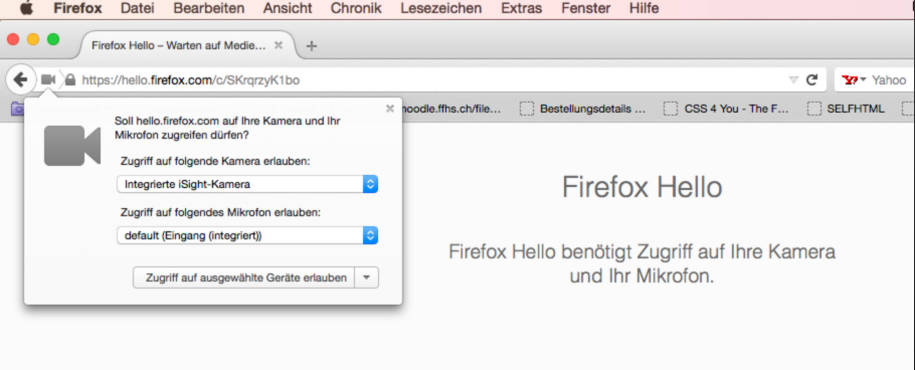The width and height of the screenshot is (915, 370).
Task: Click the large camera icon in popup
Action: click(72, 145)
